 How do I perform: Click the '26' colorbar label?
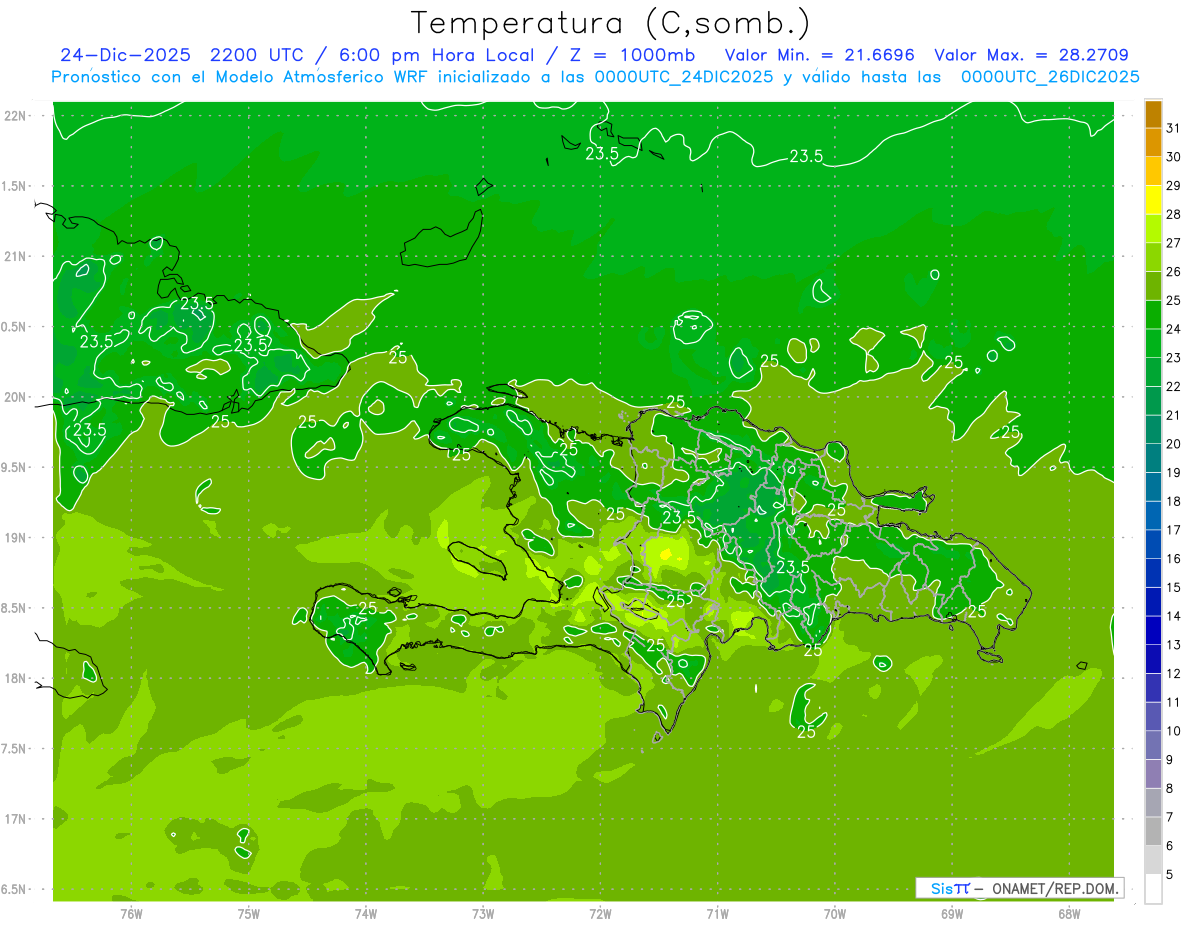[1173, 272]
